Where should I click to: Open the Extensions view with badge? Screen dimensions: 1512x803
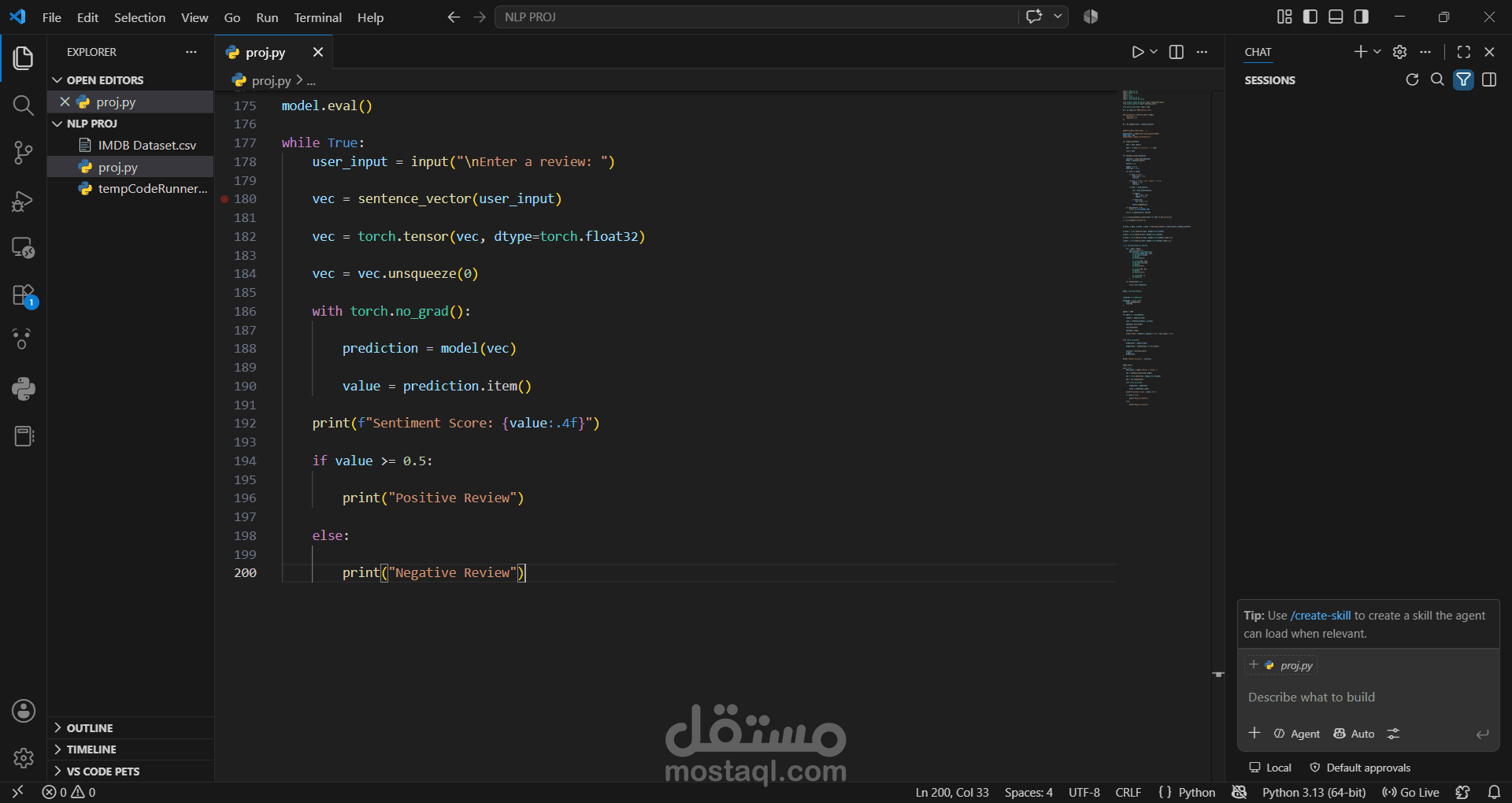[23, 295]
